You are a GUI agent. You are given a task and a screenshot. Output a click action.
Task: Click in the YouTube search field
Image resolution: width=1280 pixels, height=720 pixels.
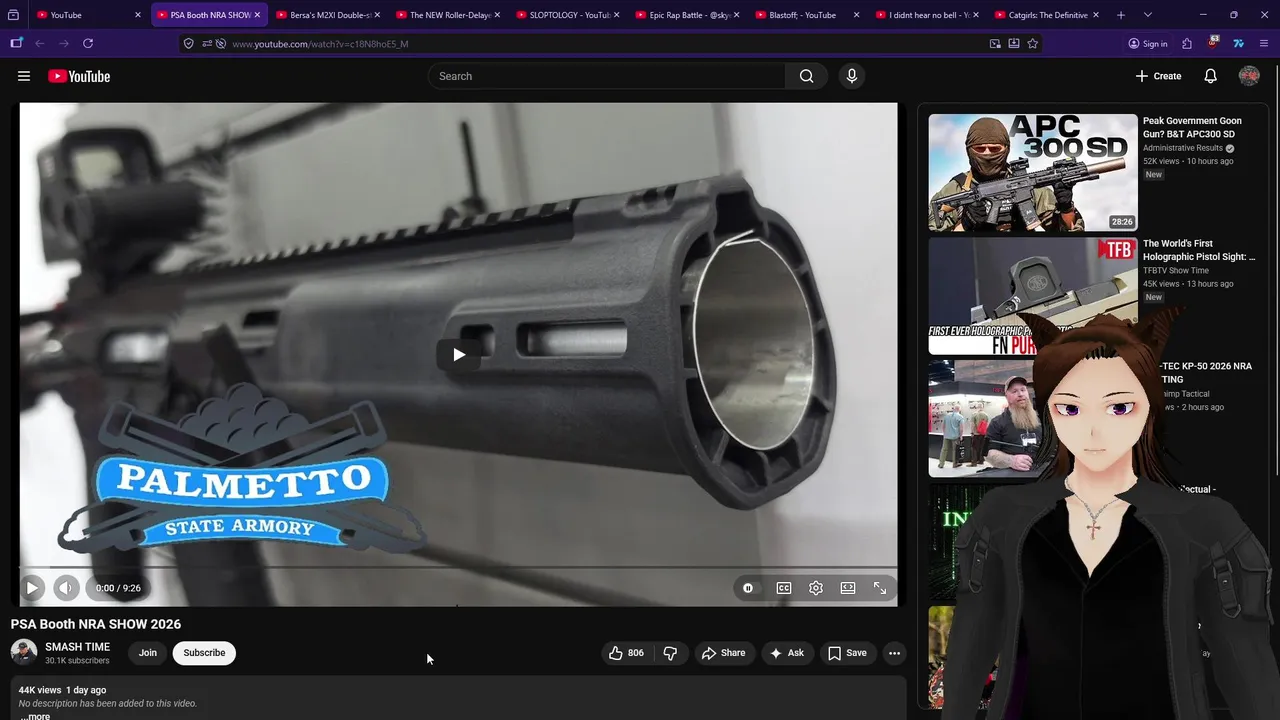pyautogui.click(x=607, y=76)
